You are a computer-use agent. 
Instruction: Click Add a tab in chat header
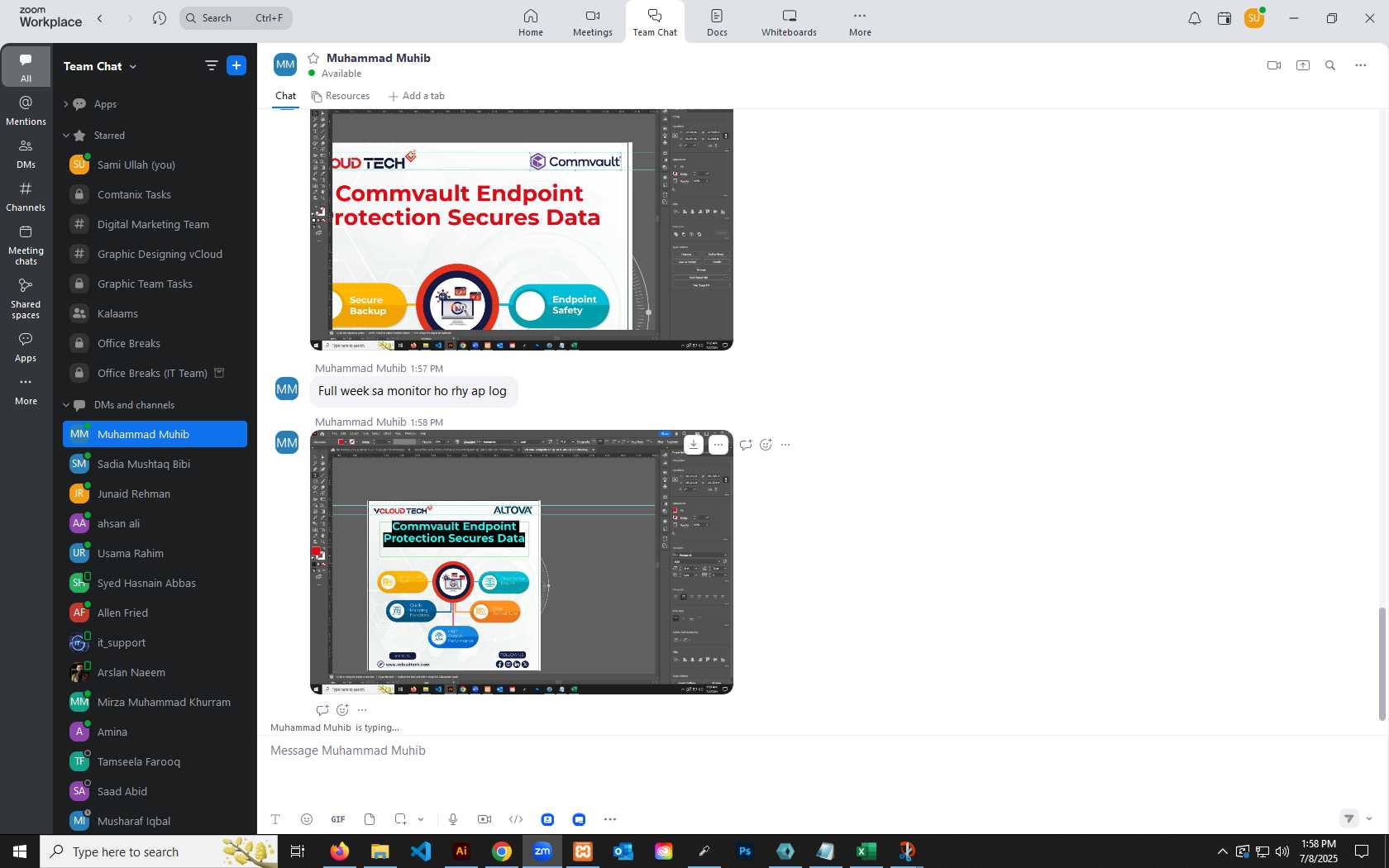[417, 96]
